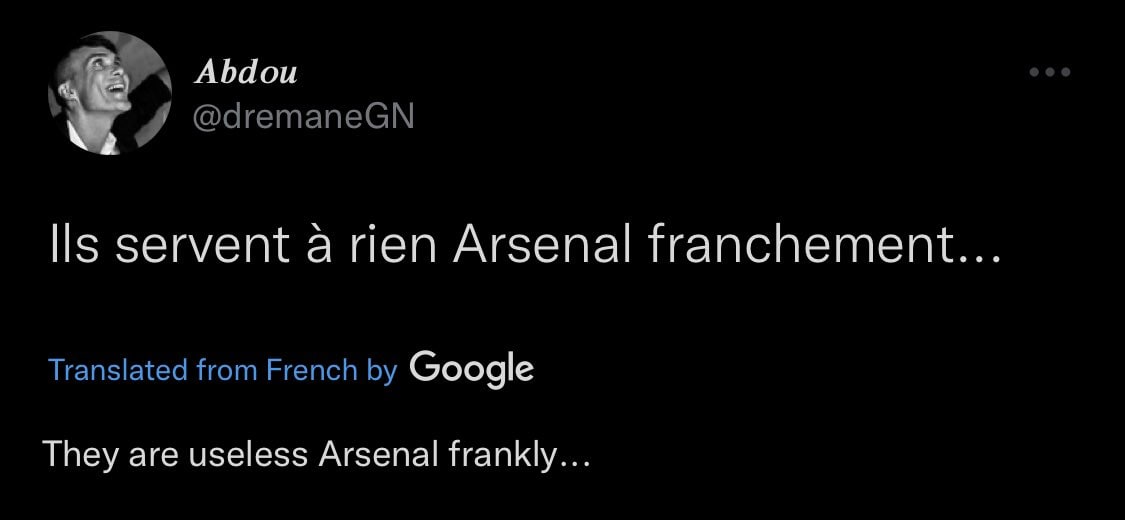Click "Arsenal" in the original French tweet

click(541, 246)
